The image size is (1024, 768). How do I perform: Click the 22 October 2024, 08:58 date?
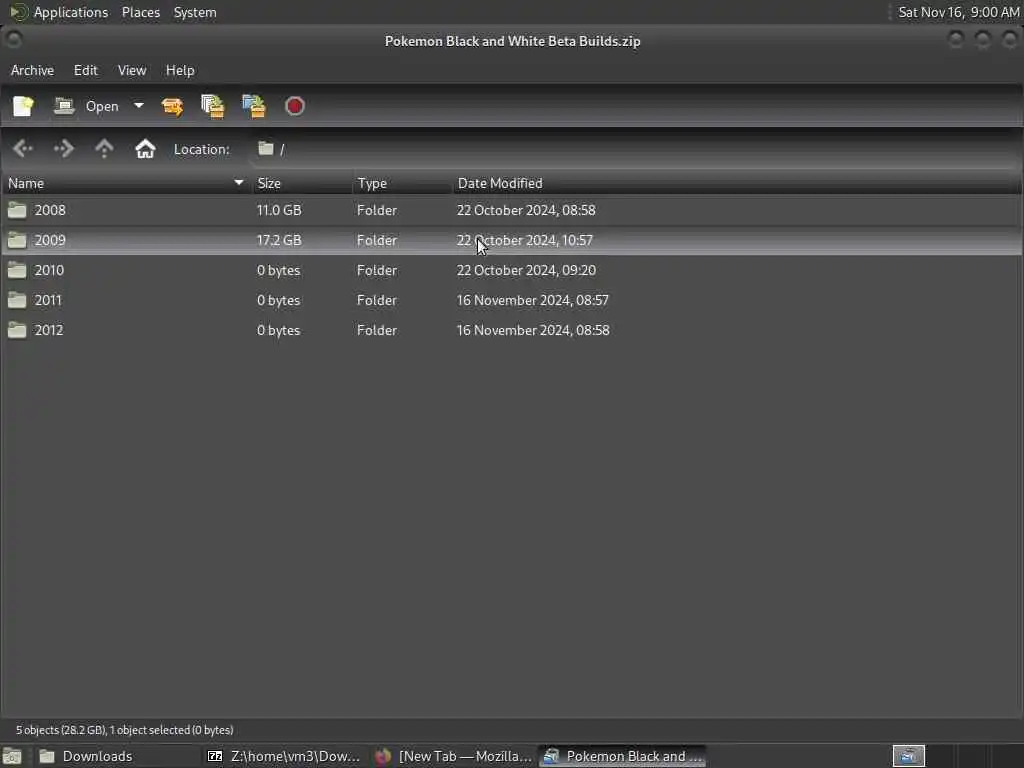(x=526, y=210)
